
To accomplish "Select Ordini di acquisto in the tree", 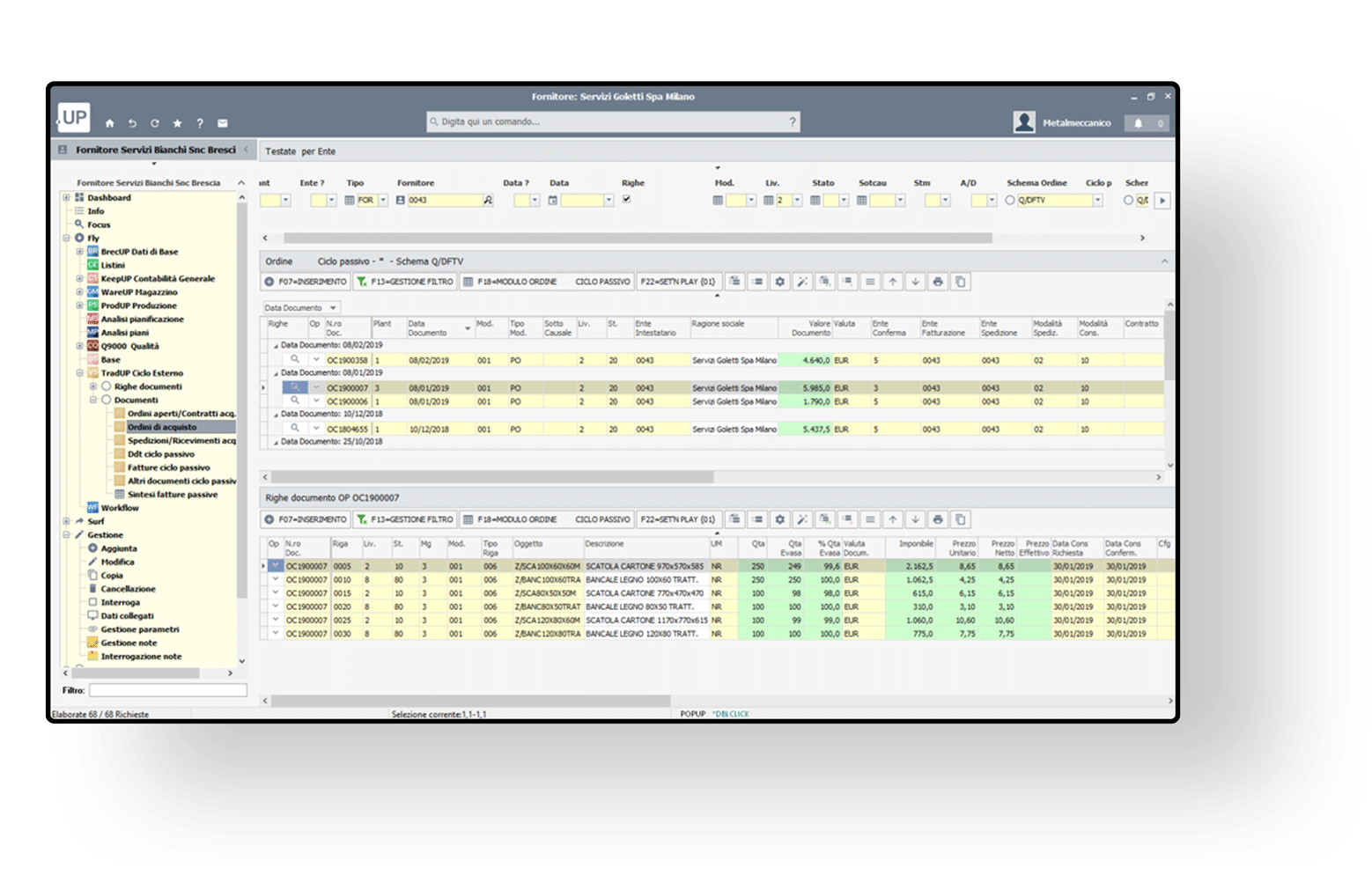I will [162, 427].
